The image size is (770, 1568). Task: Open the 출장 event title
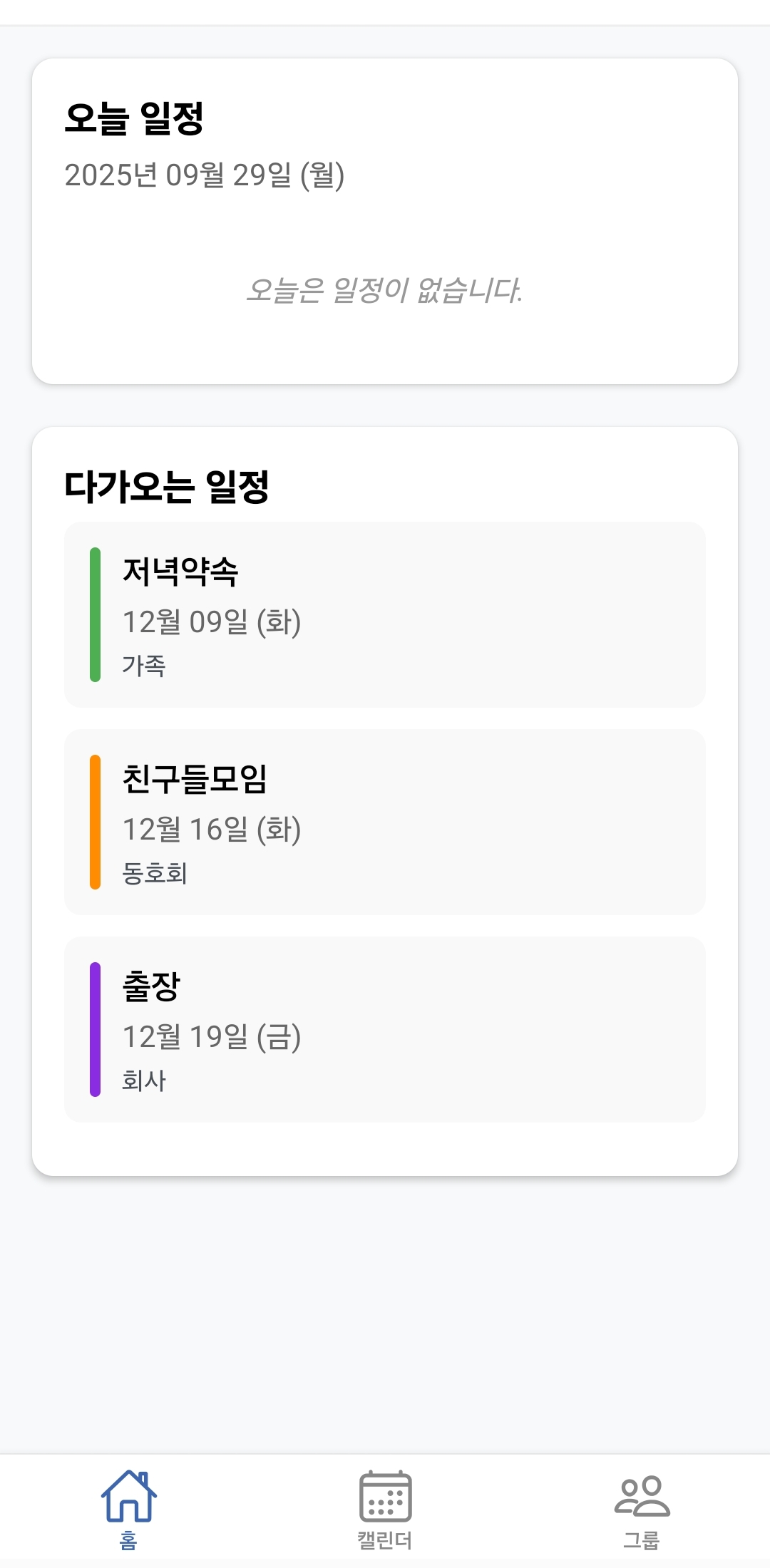(151, 986)
